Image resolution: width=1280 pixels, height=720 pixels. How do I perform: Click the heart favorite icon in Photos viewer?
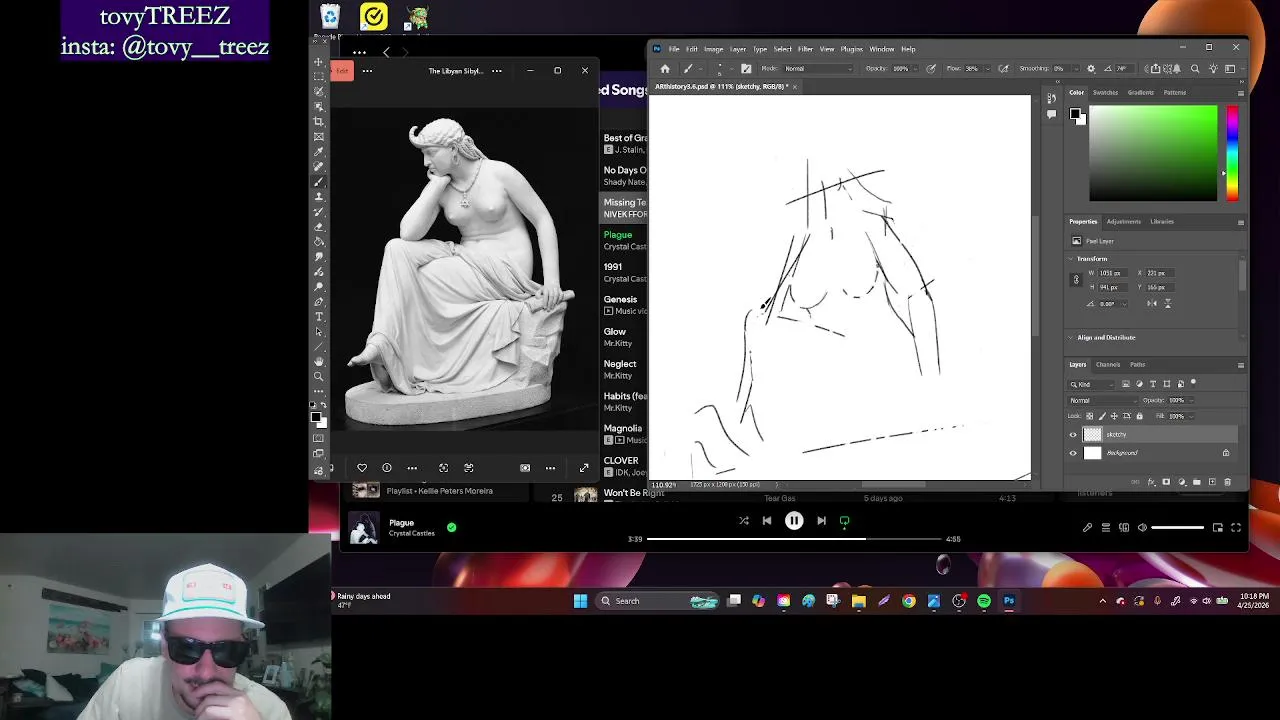(x=362, y=468)
